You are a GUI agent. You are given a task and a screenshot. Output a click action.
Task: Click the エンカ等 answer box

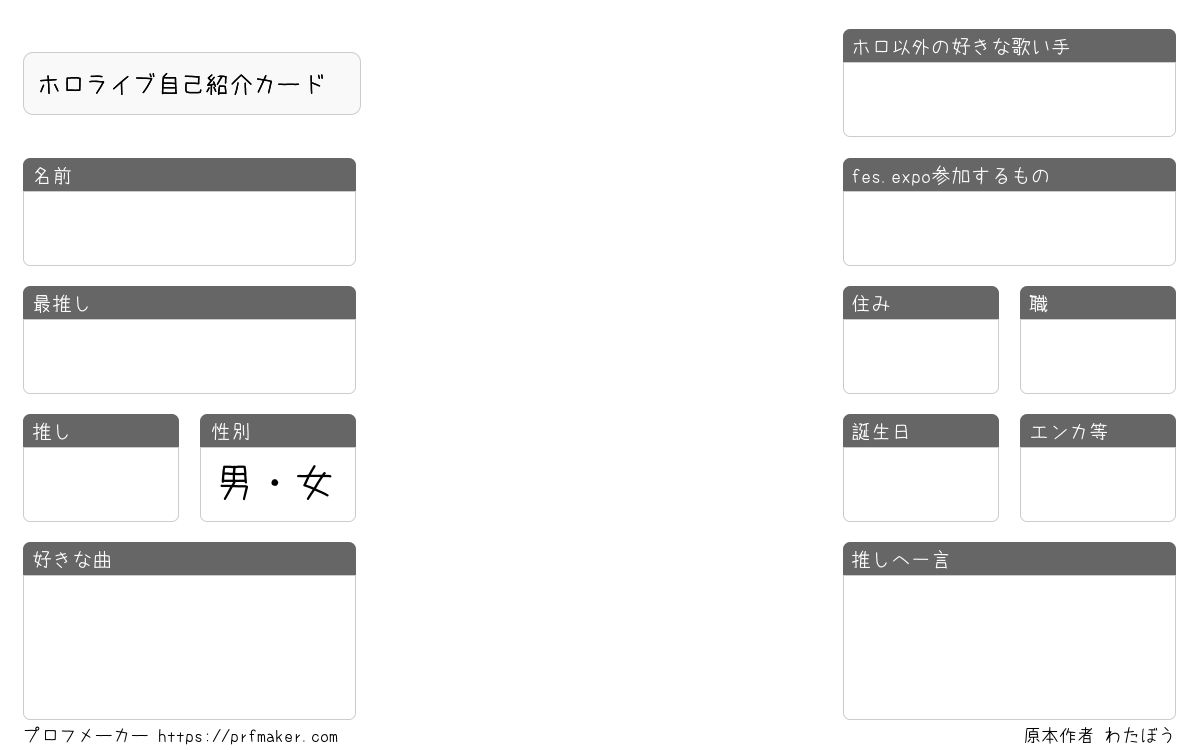[1098, 484]
